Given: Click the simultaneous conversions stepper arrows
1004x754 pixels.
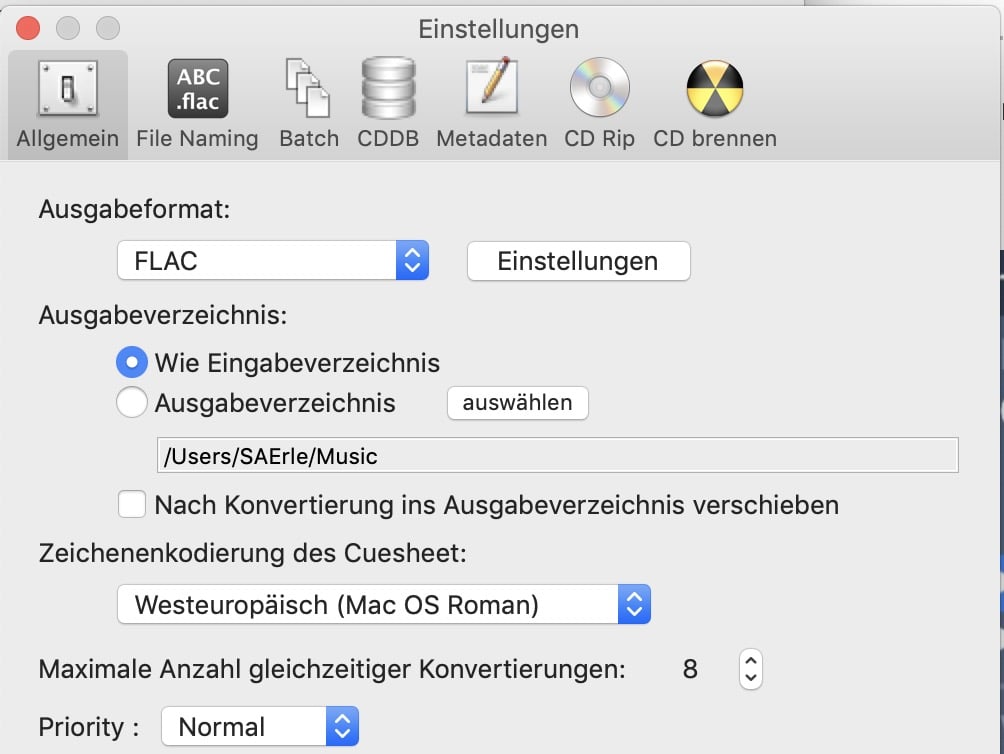Looking at the screenshot, I should pyautogui.click(x=750, y=669).
